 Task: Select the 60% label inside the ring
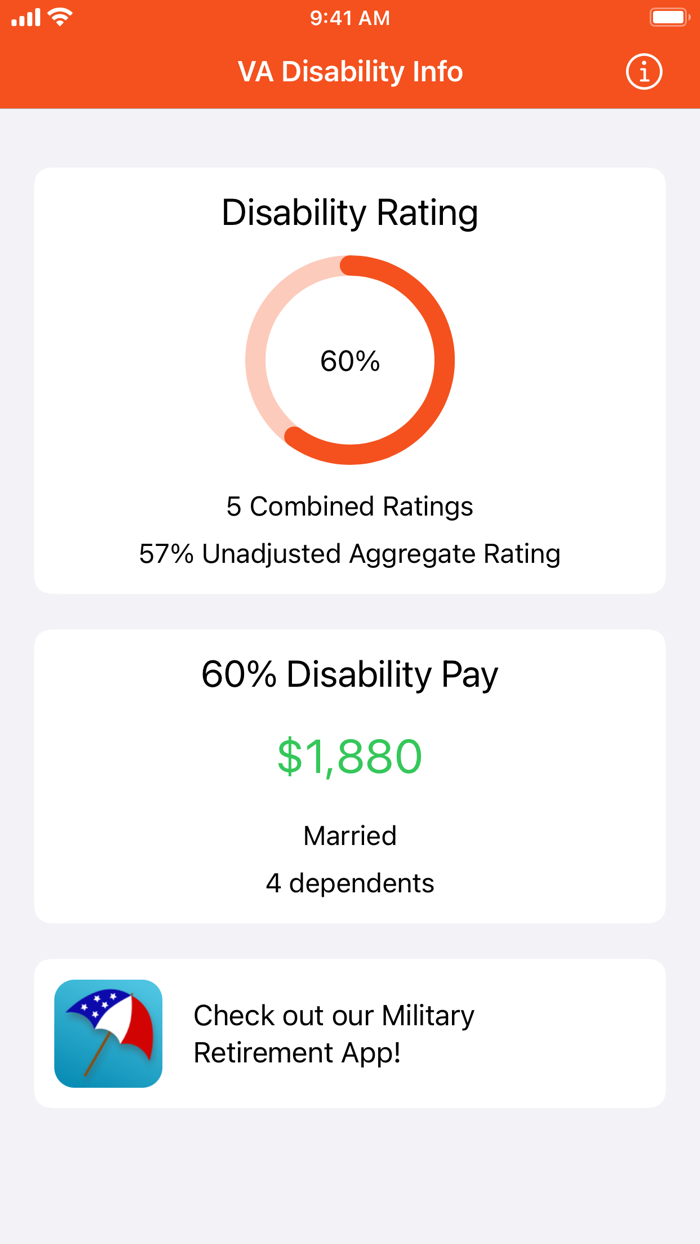[350, 361]
